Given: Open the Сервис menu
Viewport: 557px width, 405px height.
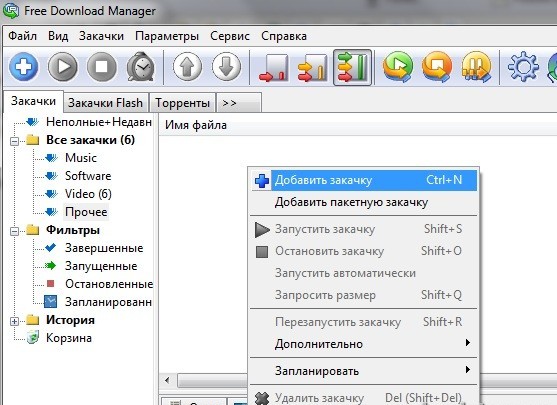Looking at the screenshot, I should [230, 36].
